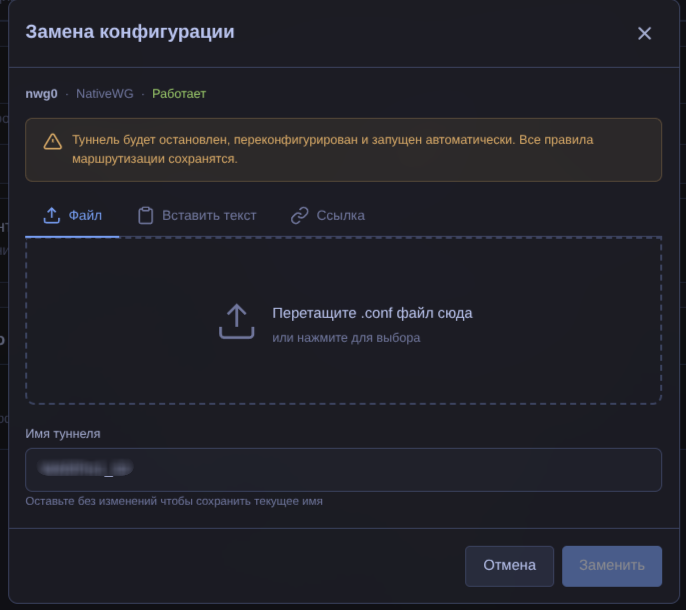Click the Имя туннеля label

point(63,434)
